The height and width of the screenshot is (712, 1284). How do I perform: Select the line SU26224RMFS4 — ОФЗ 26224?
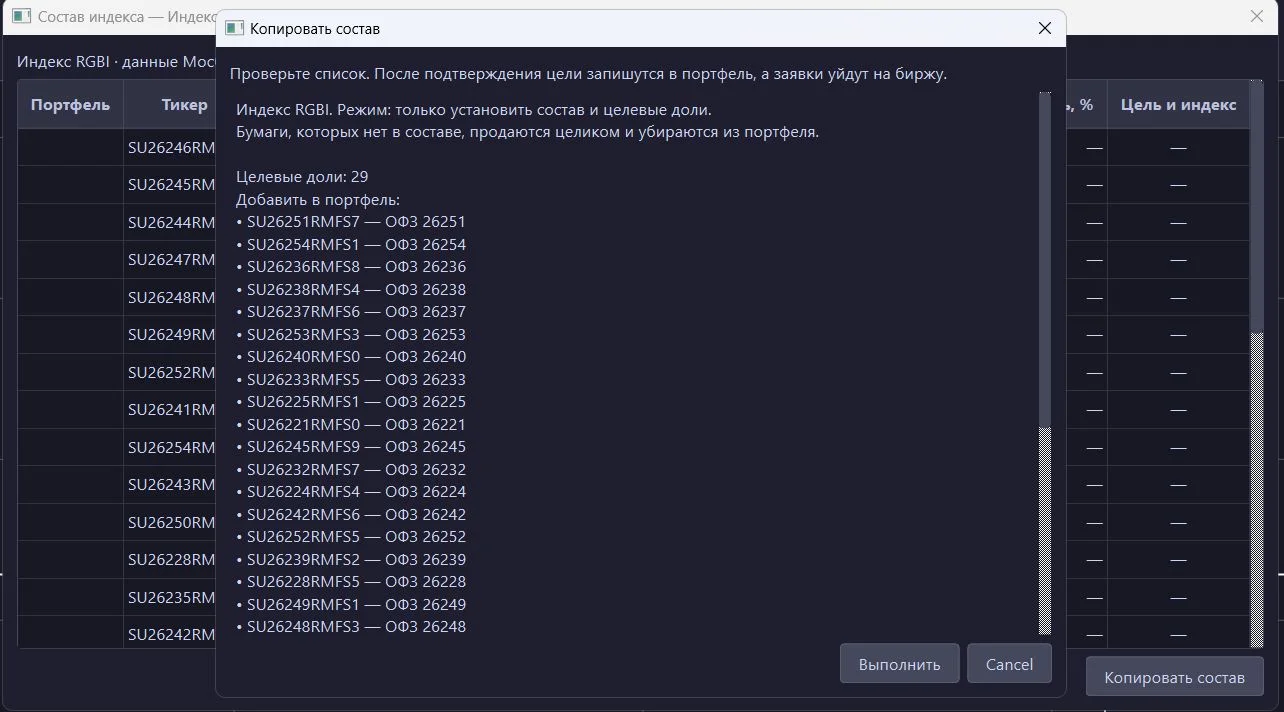(x=351, y=492)
